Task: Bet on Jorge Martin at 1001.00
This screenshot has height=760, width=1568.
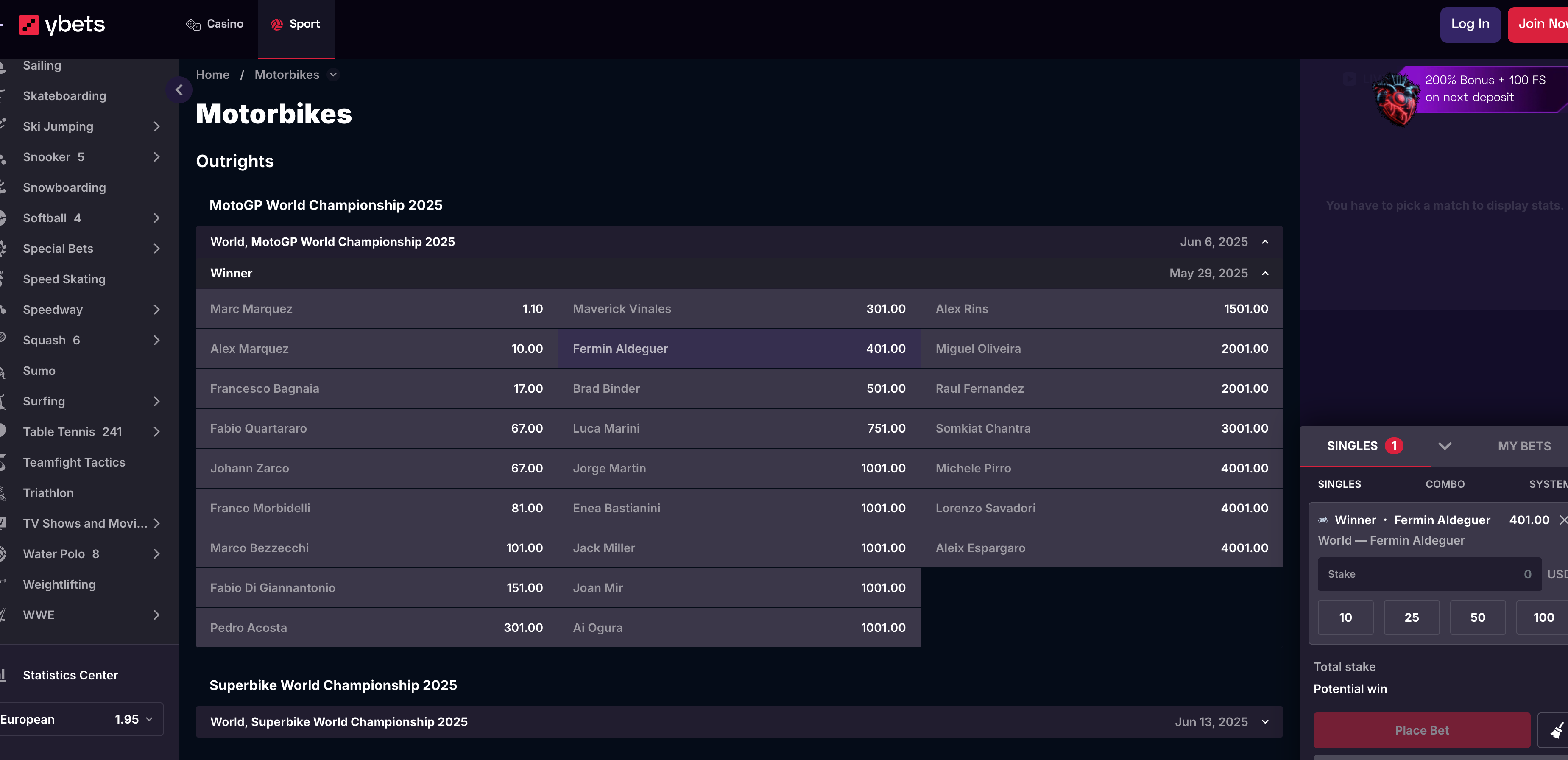Action: (739, 468)
